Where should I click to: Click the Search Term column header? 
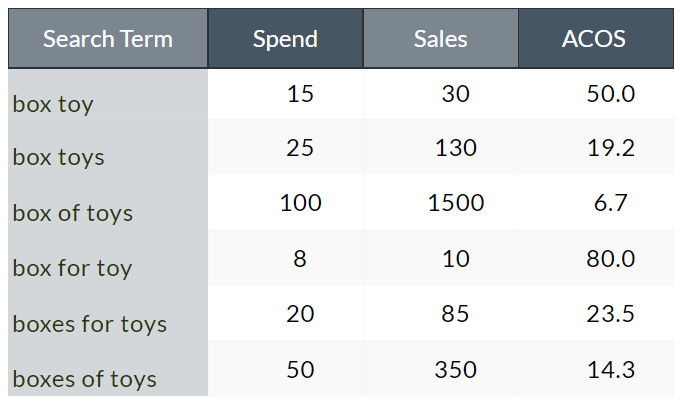point(108,39)
